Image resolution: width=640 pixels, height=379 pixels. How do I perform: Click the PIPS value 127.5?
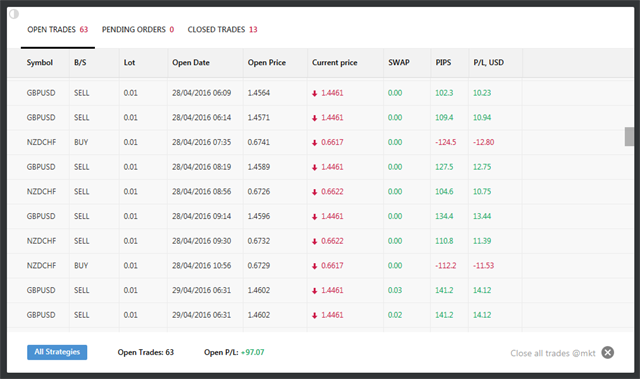(444, 167)
